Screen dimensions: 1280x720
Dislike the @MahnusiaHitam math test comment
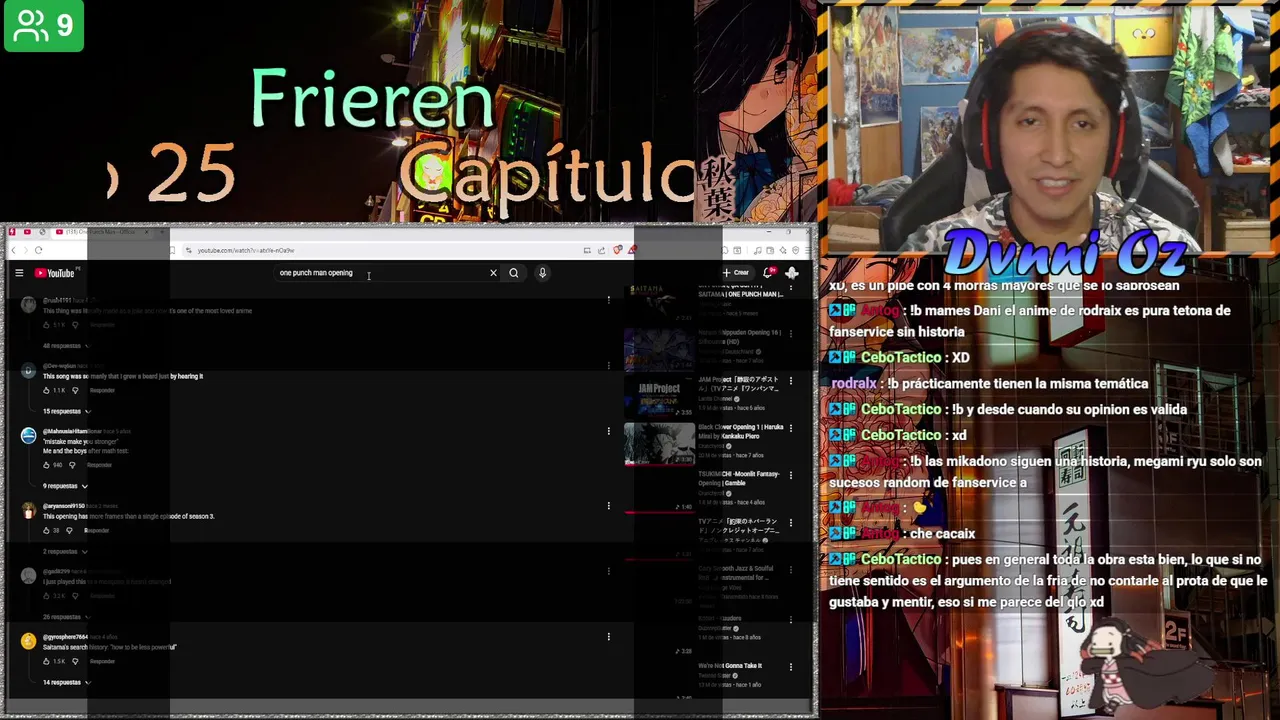72,465
